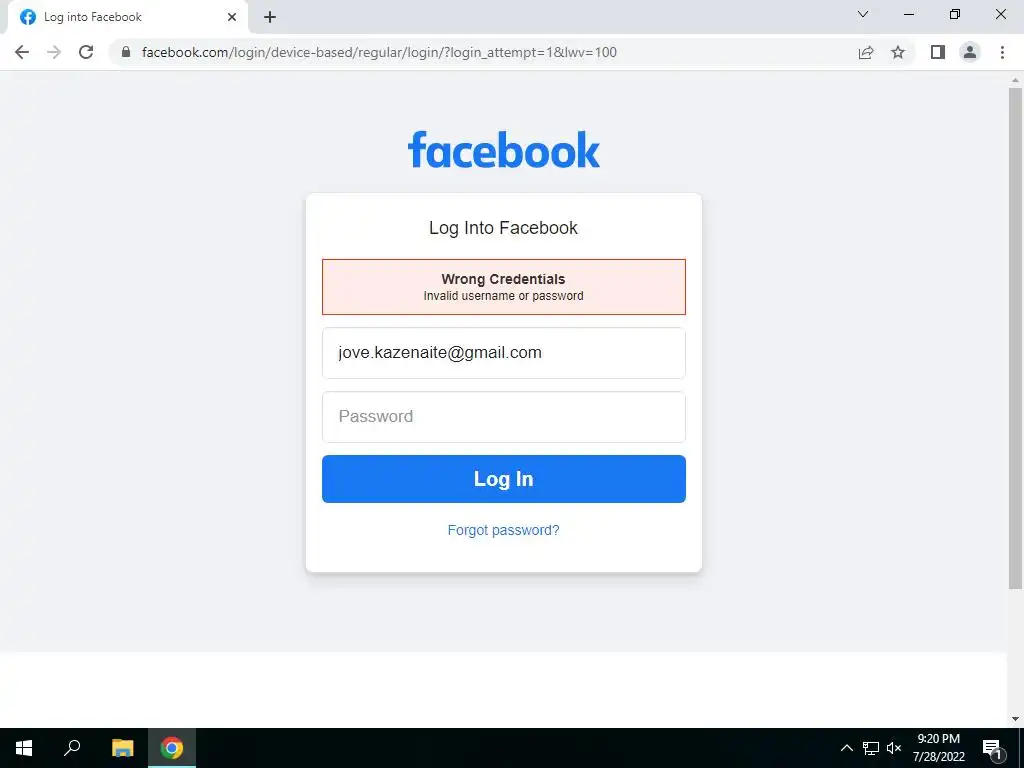Toggle the browser side panel icon
The image size is (1024, 768).
(938, 52)
